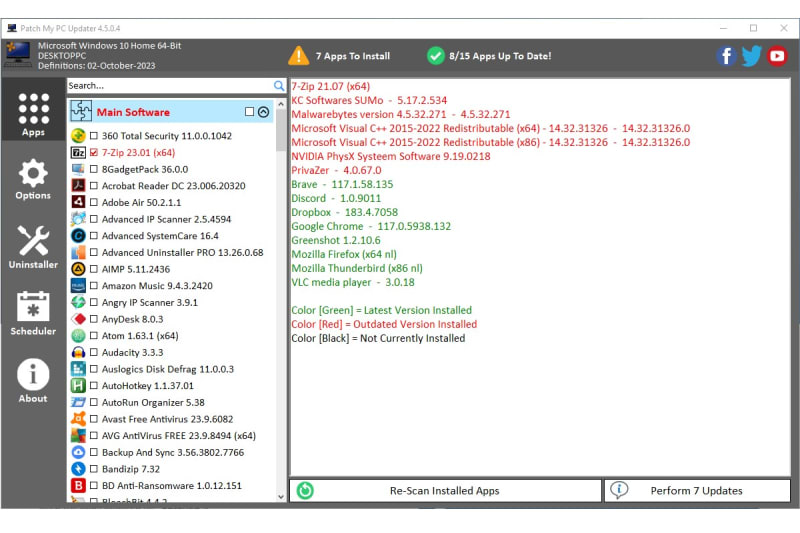Toggle the Main Software select-all checkbox
800x533 pixels.
[249, 112]
